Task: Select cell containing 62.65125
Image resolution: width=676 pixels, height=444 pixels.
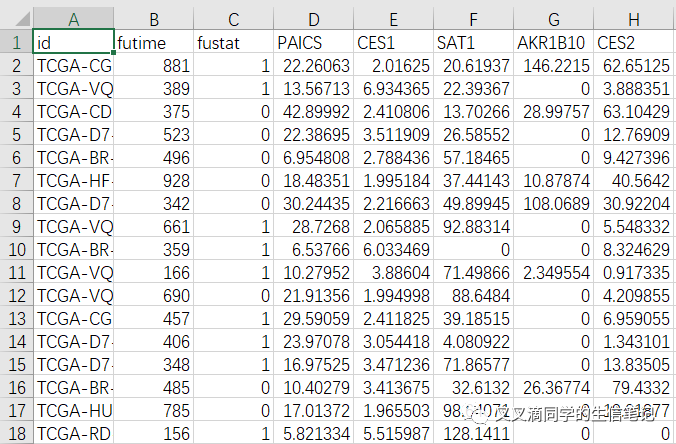Action: point(634,66)
